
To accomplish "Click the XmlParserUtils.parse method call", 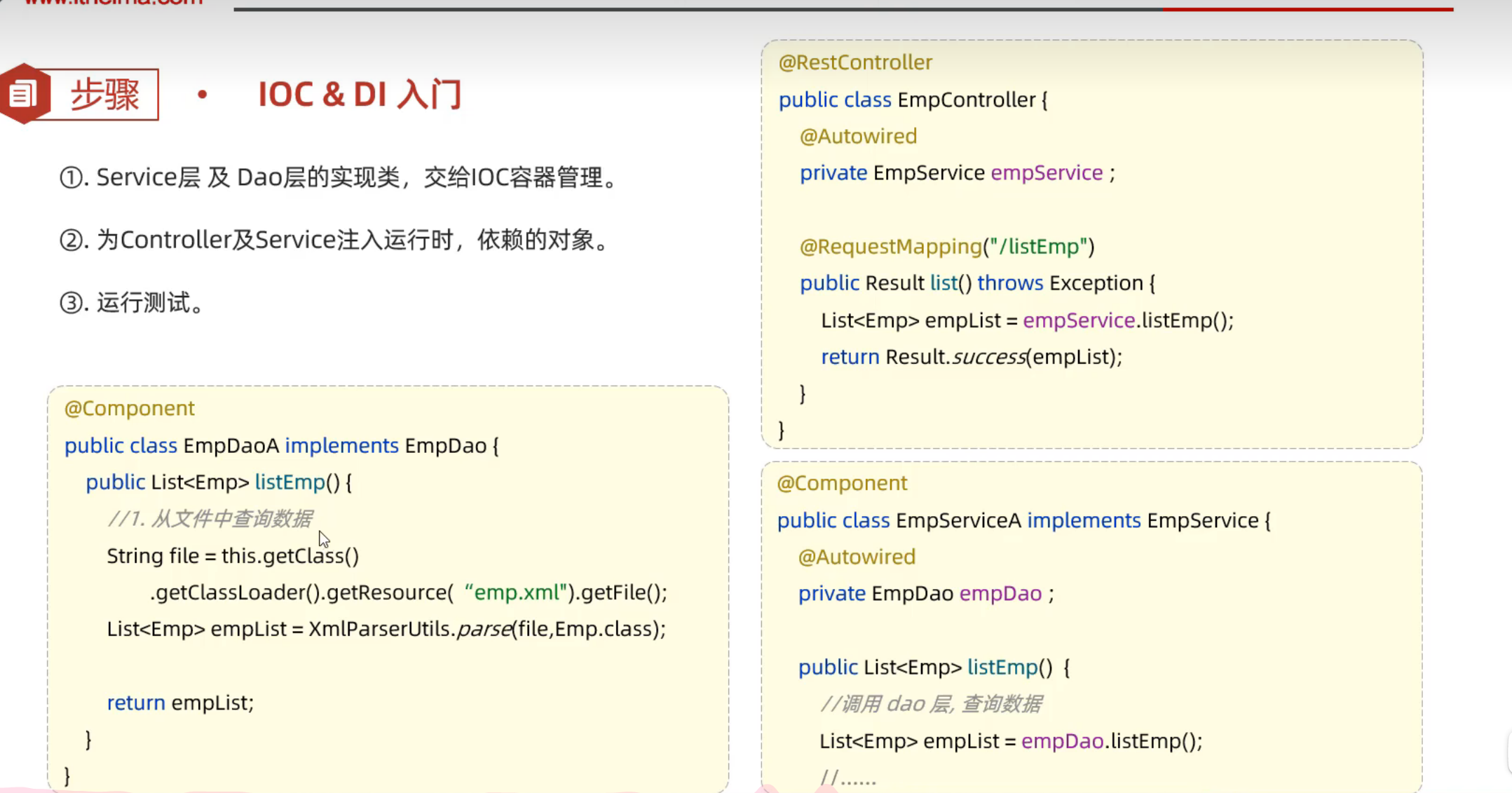I will point(410,629).
